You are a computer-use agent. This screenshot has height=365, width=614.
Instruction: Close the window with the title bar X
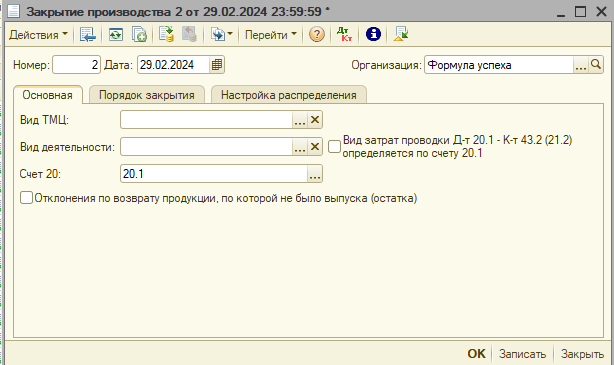601,11
